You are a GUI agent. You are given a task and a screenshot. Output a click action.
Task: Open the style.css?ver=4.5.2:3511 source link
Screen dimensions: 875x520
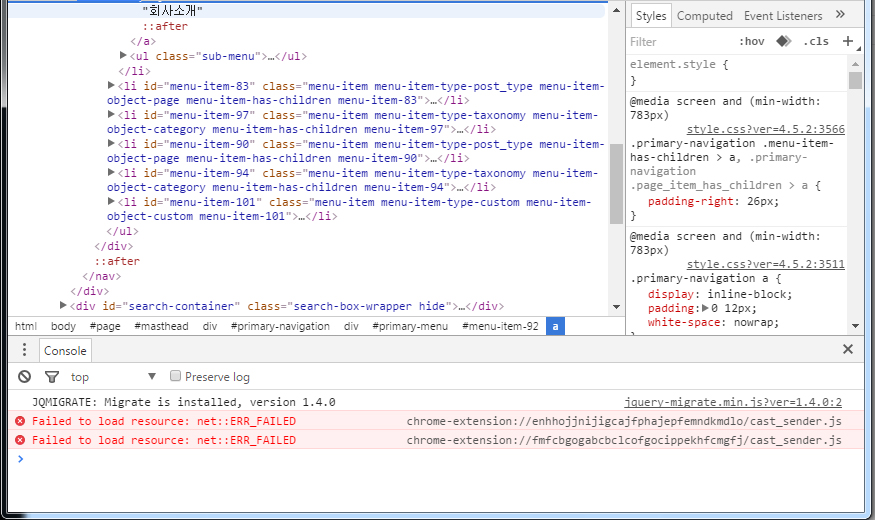[x=766, y=264]
